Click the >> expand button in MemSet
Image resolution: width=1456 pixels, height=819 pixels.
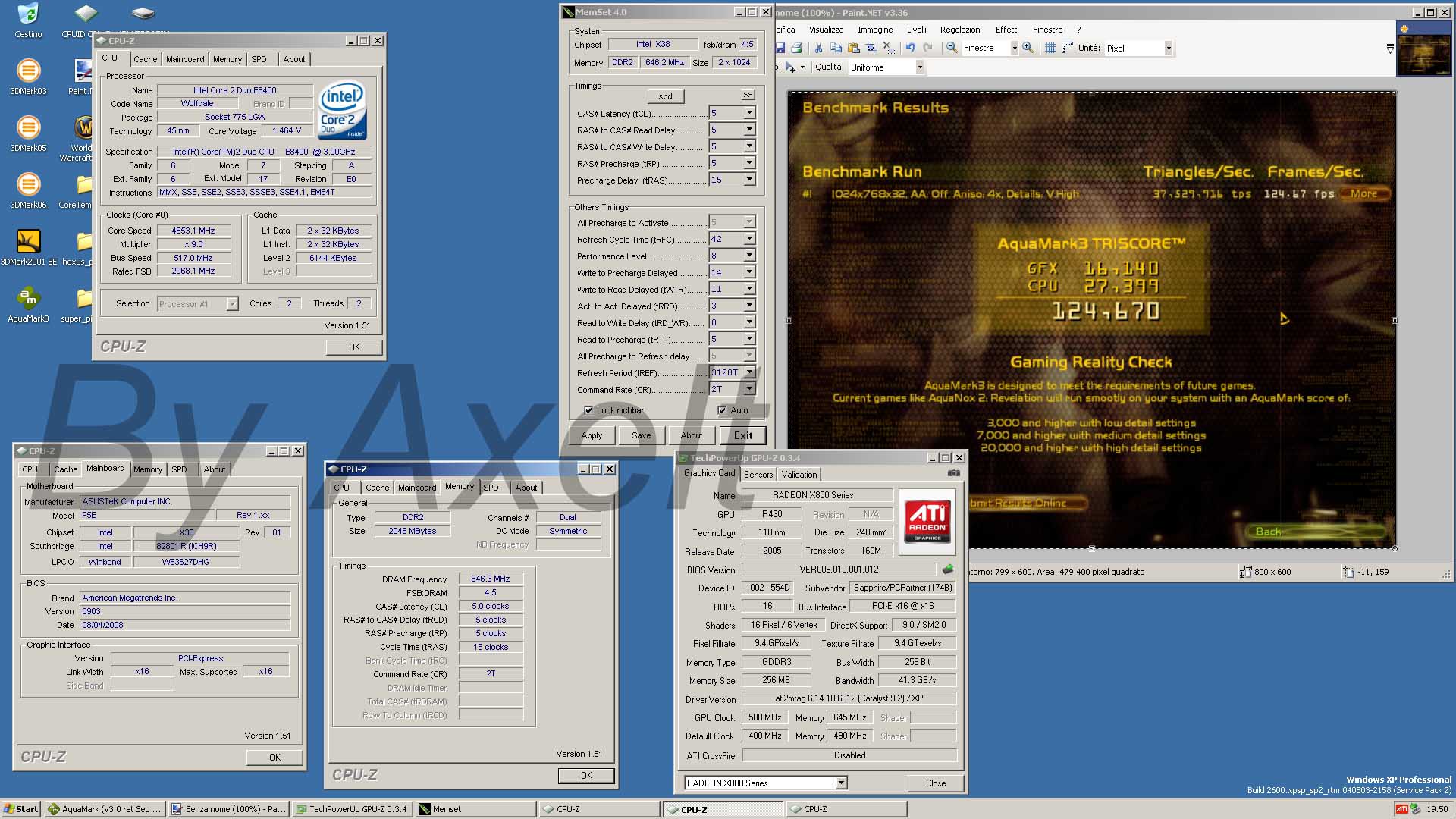point(748,96)
